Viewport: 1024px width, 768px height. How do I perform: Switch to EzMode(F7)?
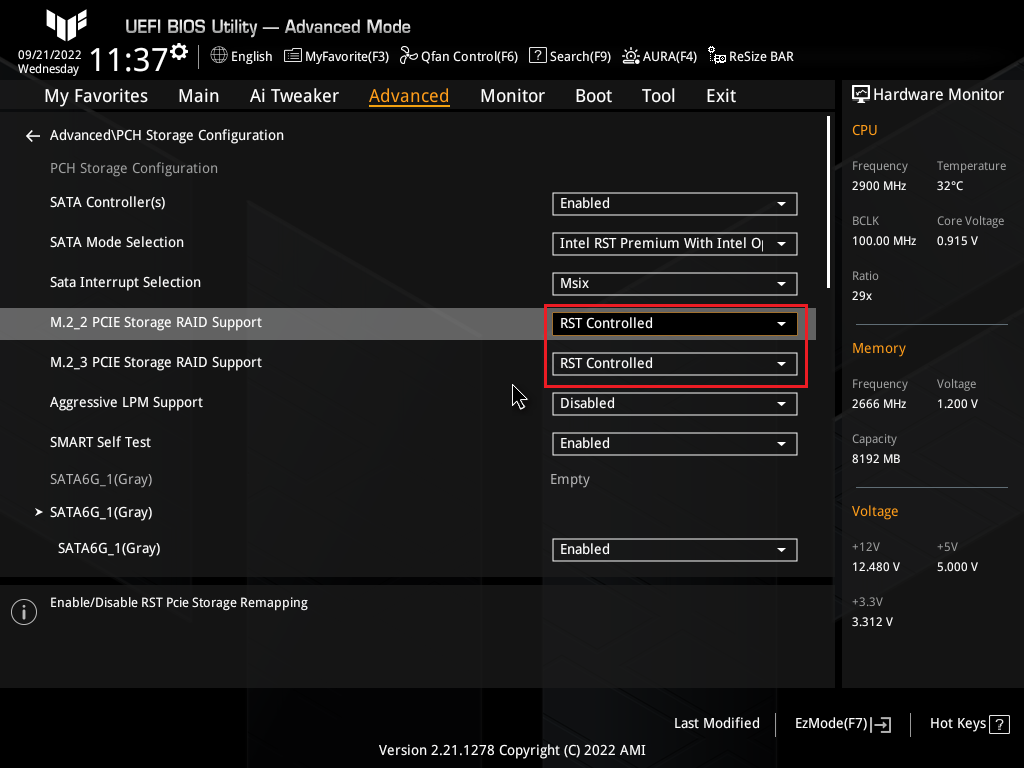(x=842, y=724)
